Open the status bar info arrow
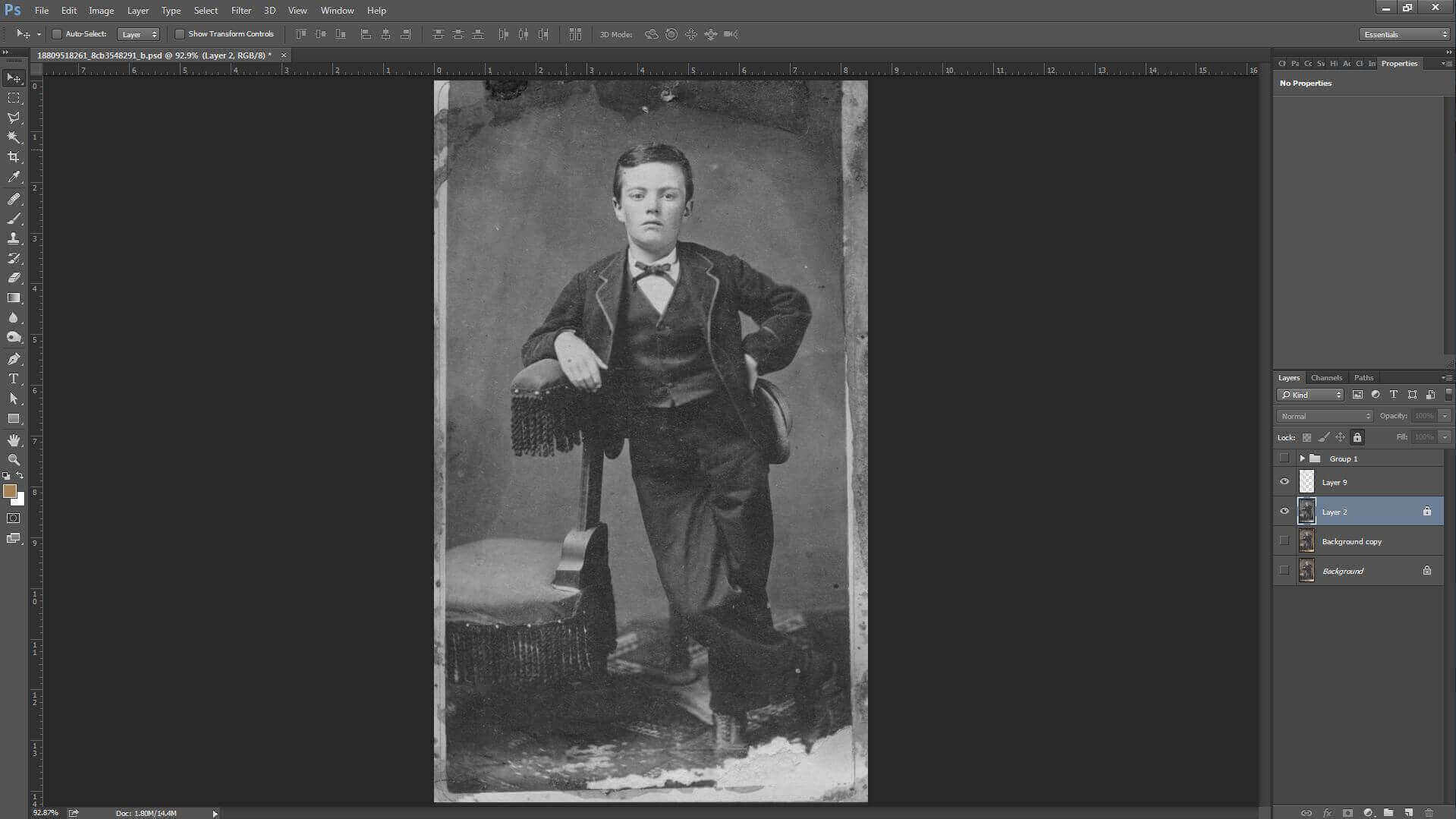 point(215,813)
